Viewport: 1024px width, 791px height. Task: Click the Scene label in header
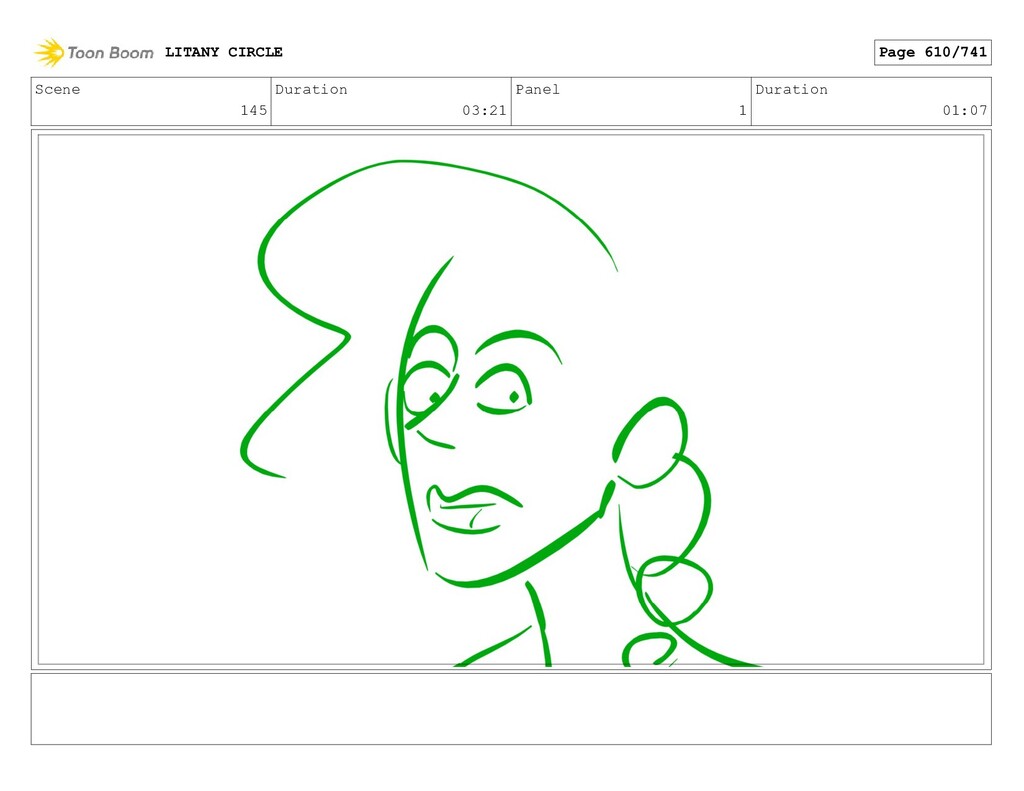(57, 89)
